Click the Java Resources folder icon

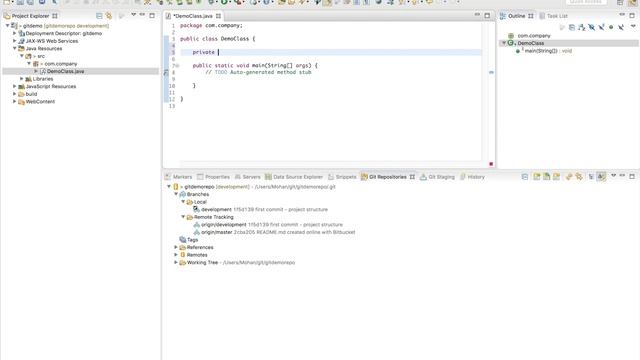pyautogui.click(x=22, y=49)
